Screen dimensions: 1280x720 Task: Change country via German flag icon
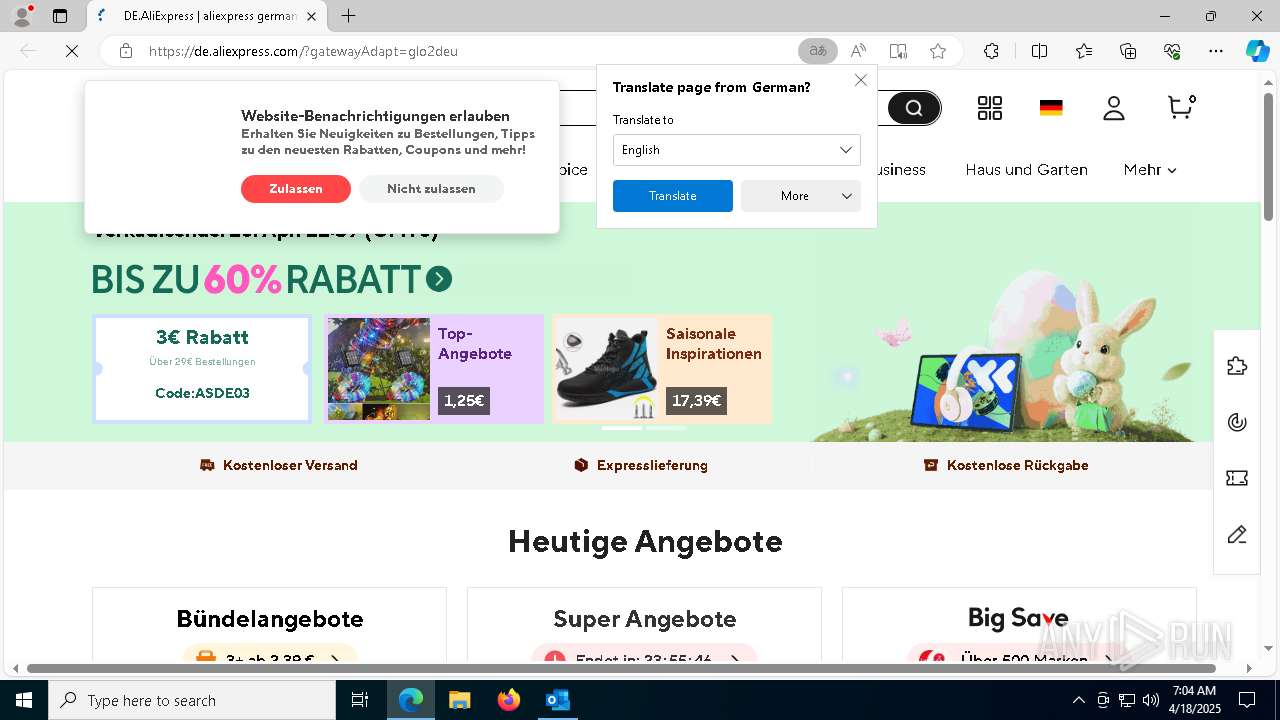coord(1051,108)
